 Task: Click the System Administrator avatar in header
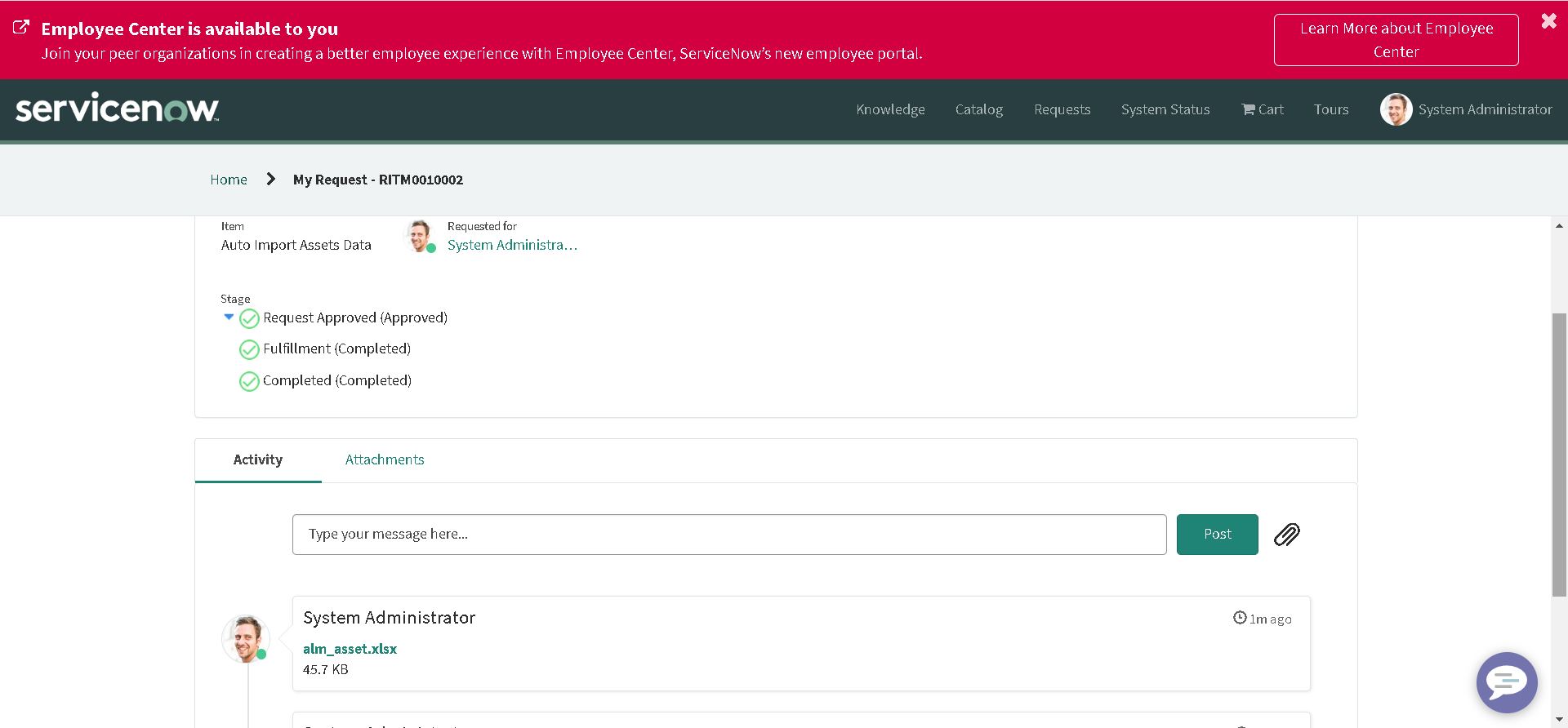(x=1396, y=109)
